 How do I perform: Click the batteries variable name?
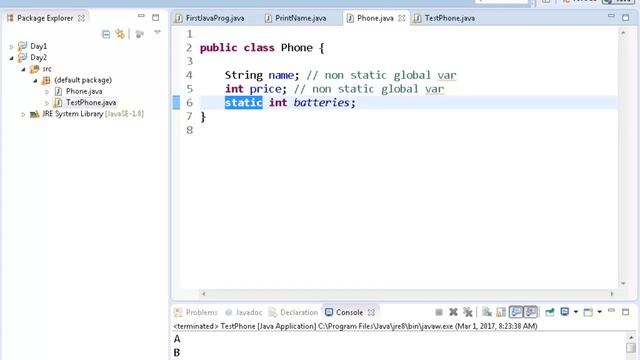coord(322,102)
